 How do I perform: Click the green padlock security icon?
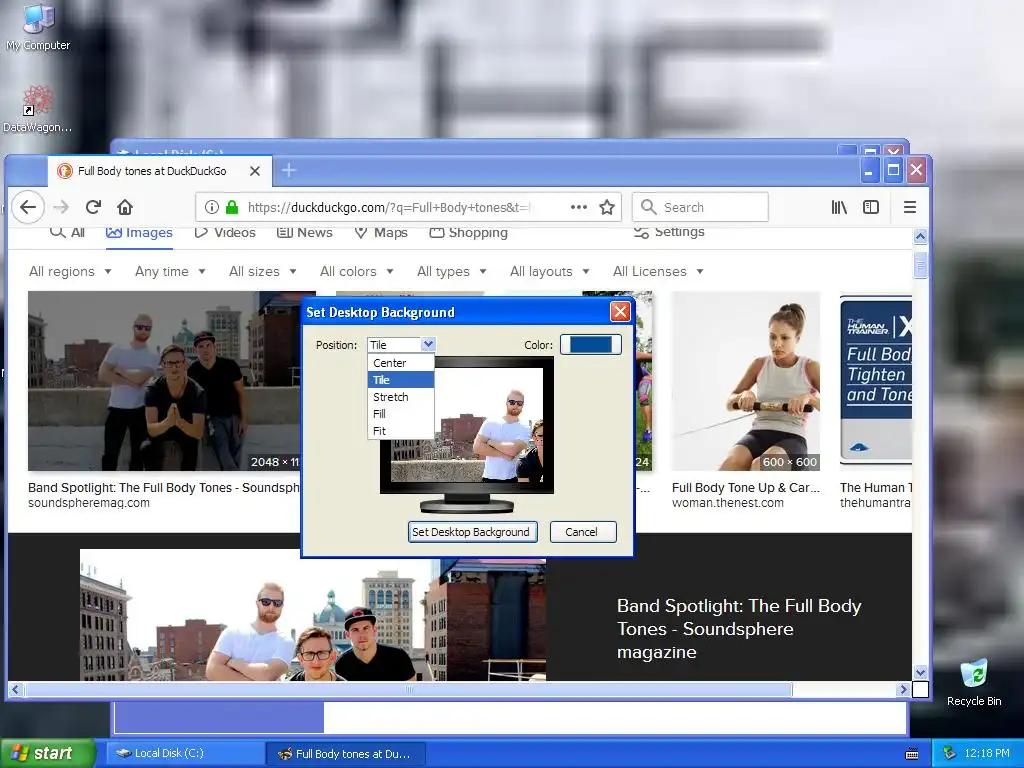click(x=232, y=208)
